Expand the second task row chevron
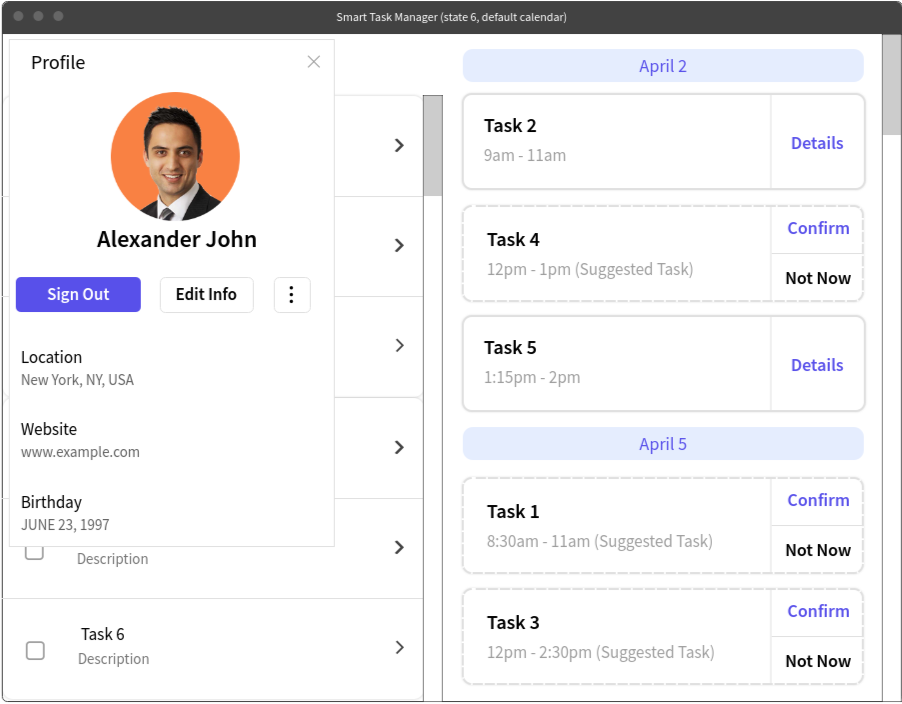 [x=399, y=246]
